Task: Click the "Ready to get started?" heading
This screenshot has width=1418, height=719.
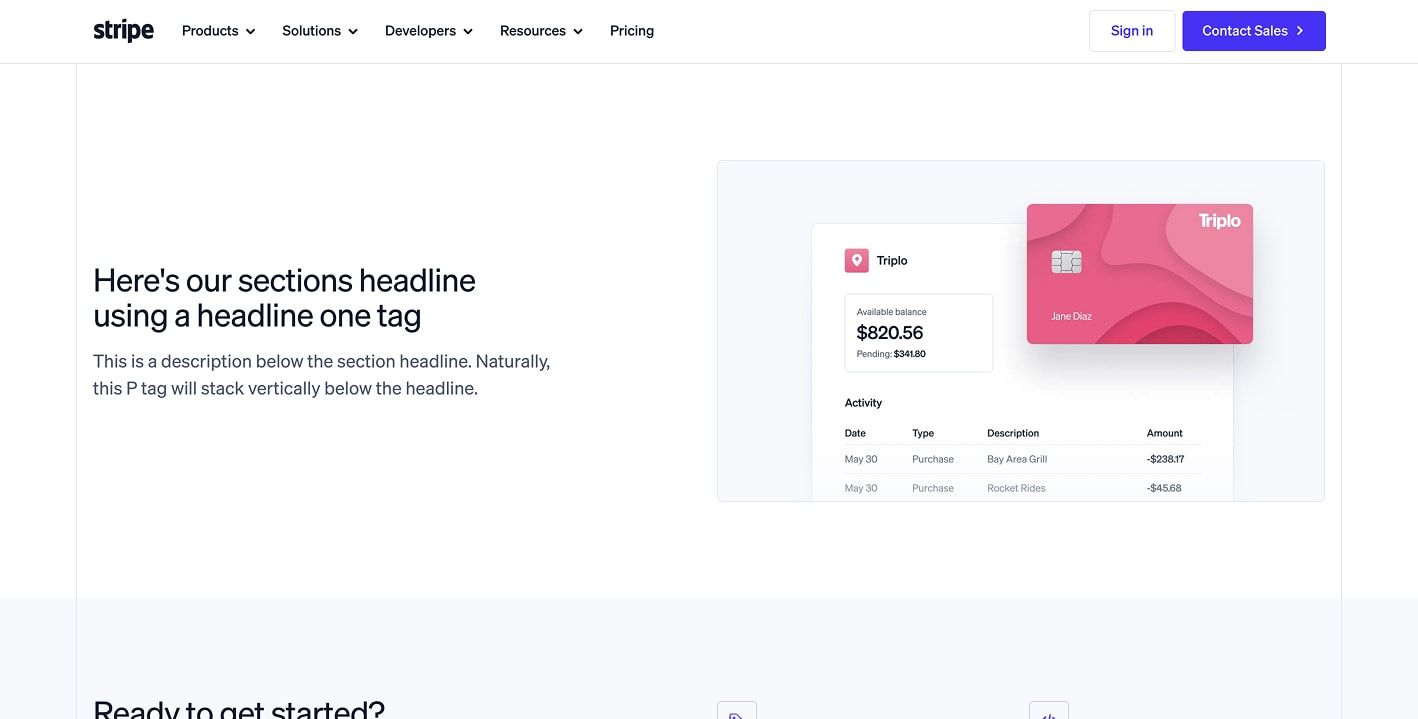Action: click(x=238, y=708)
